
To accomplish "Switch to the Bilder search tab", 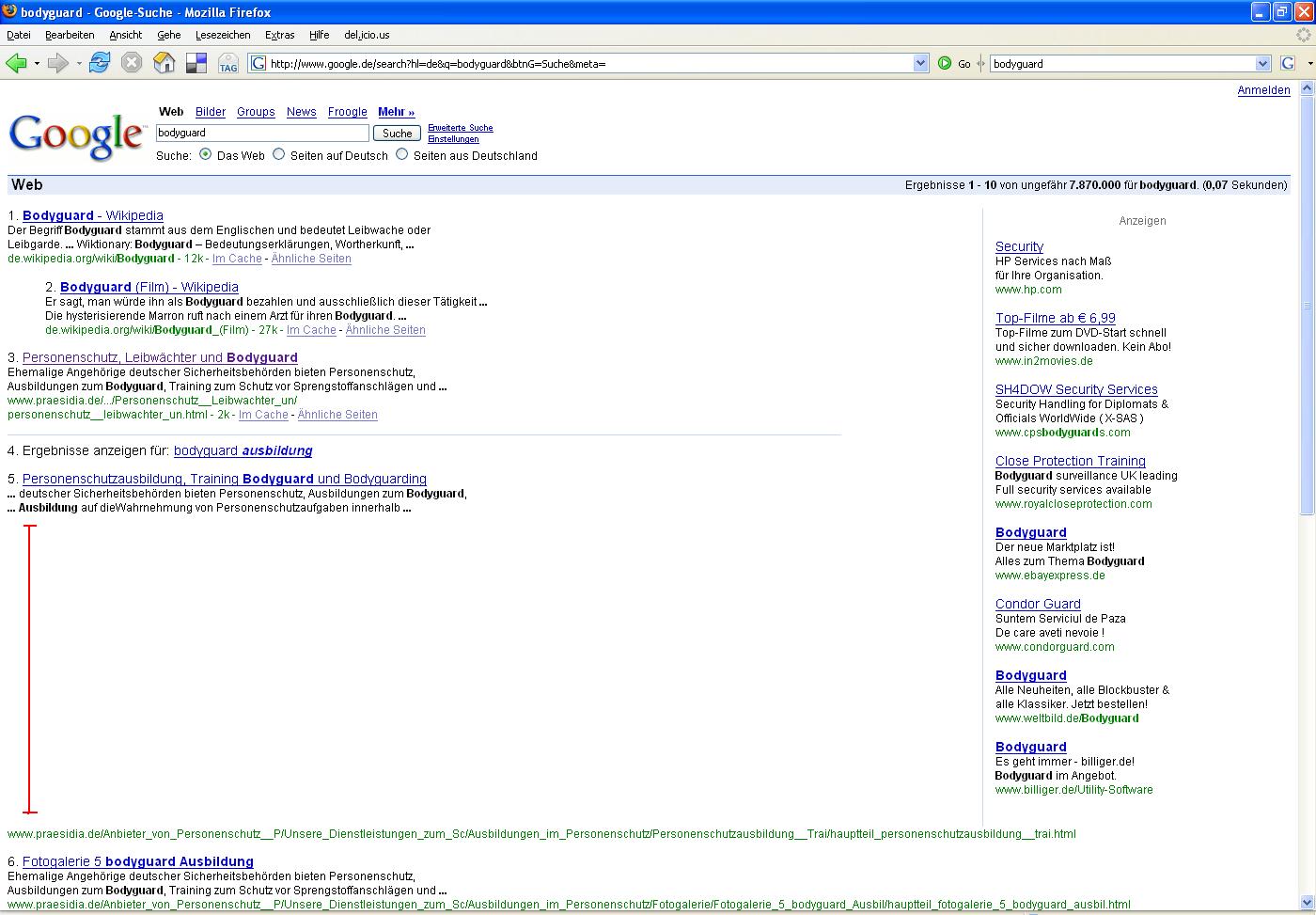I will coord(211,111).
